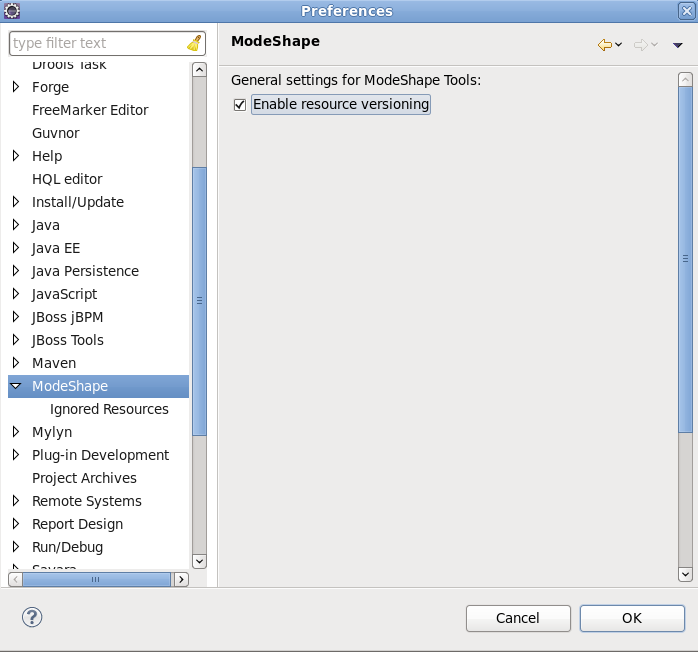
Task: Close the Preferences dialog window
Action: pyautogui.click(x=686, y=11)
